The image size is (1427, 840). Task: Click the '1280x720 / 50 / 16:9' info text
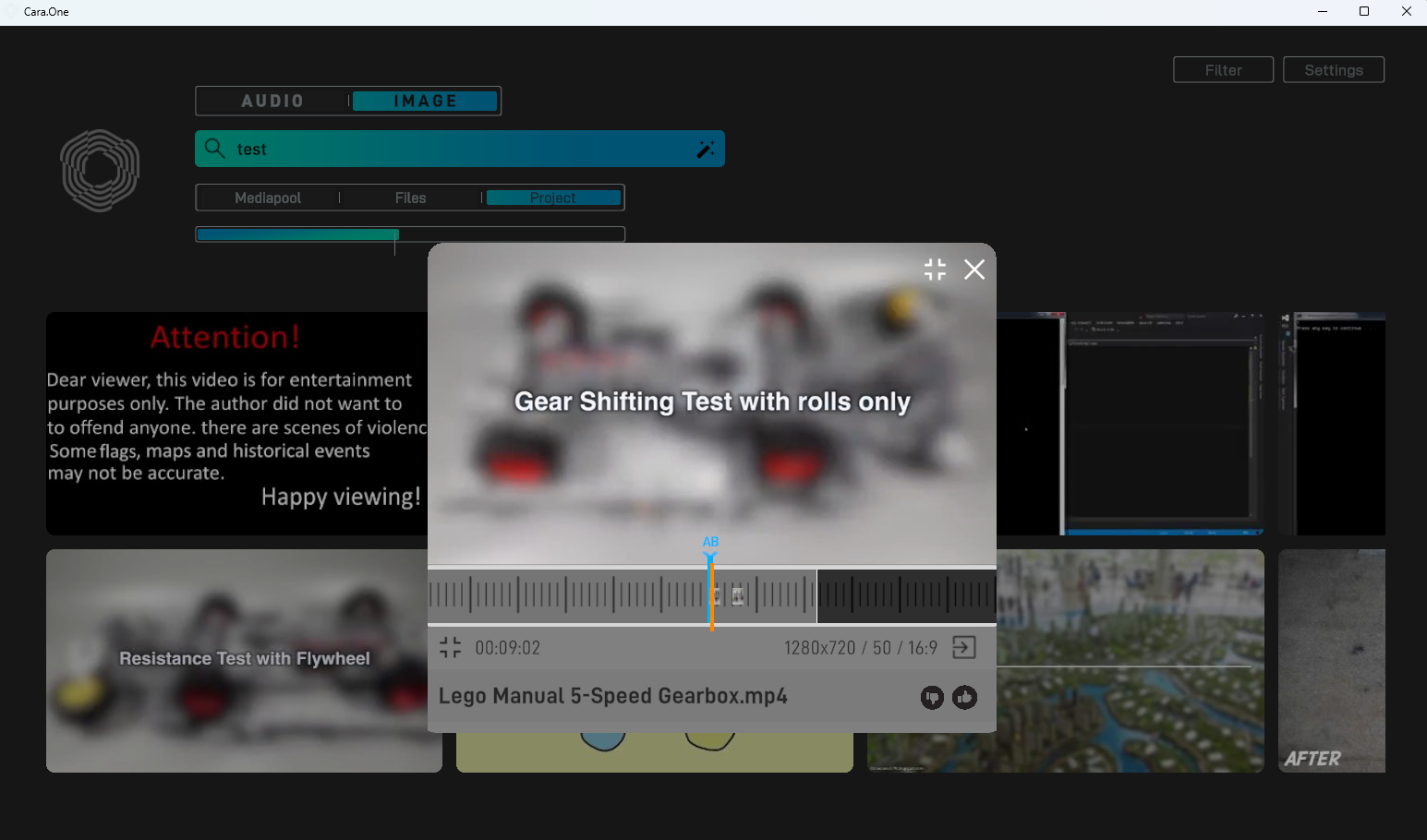[x=861, y=648]
